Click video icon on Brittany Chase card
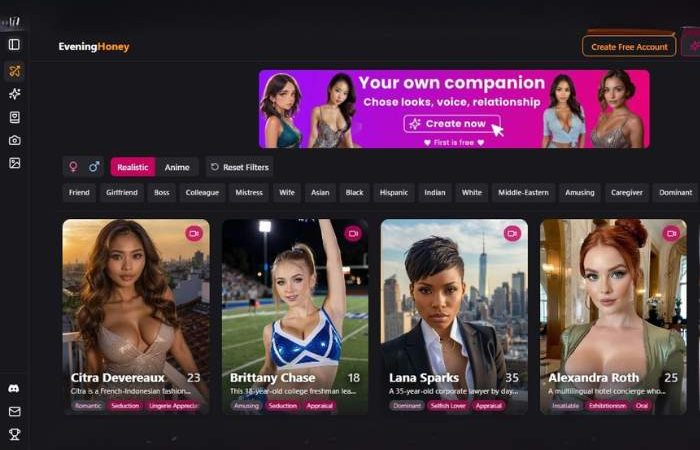 tap(353, 233)
